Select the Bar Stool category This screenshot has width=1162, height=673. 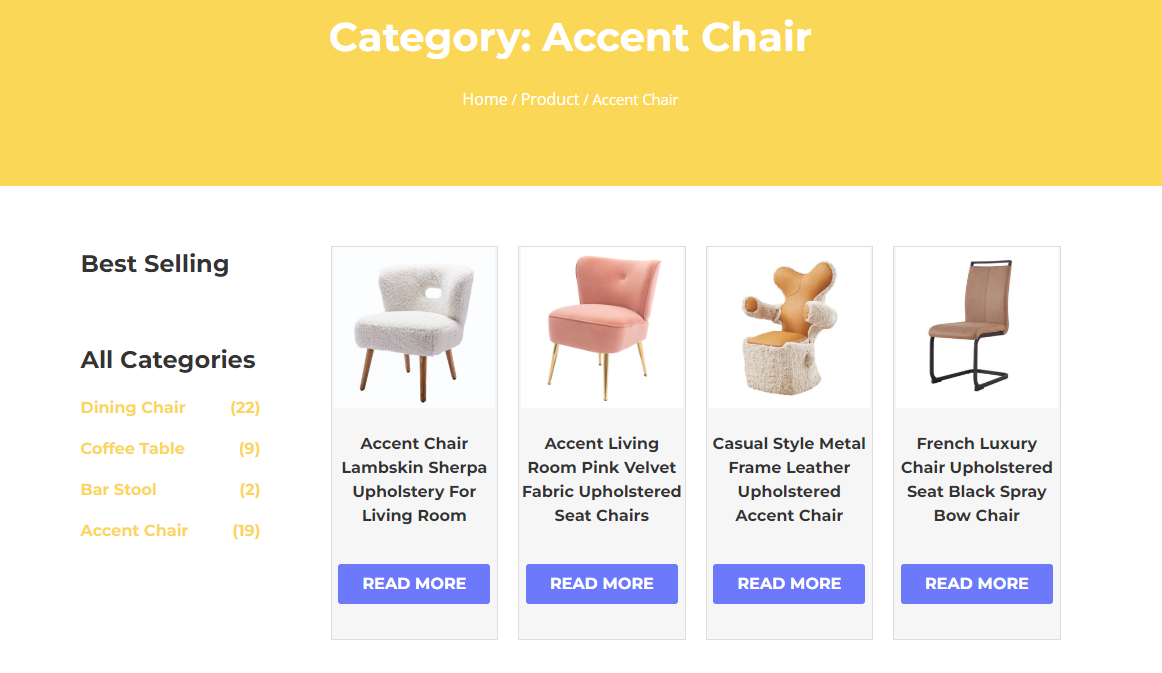point(118,490)
